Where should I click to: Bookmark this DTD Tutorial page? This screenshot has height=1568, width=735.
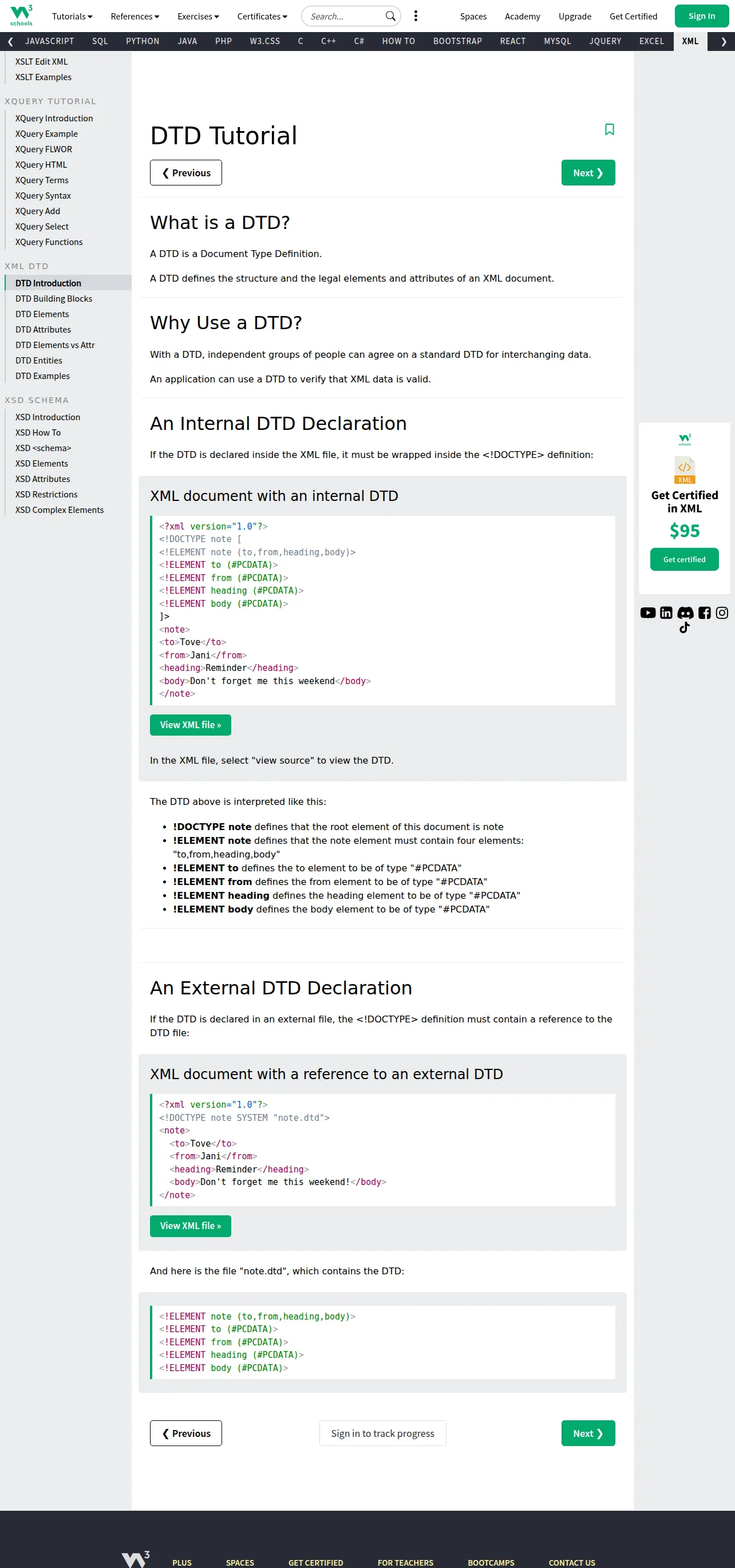(x=609, y=129)
